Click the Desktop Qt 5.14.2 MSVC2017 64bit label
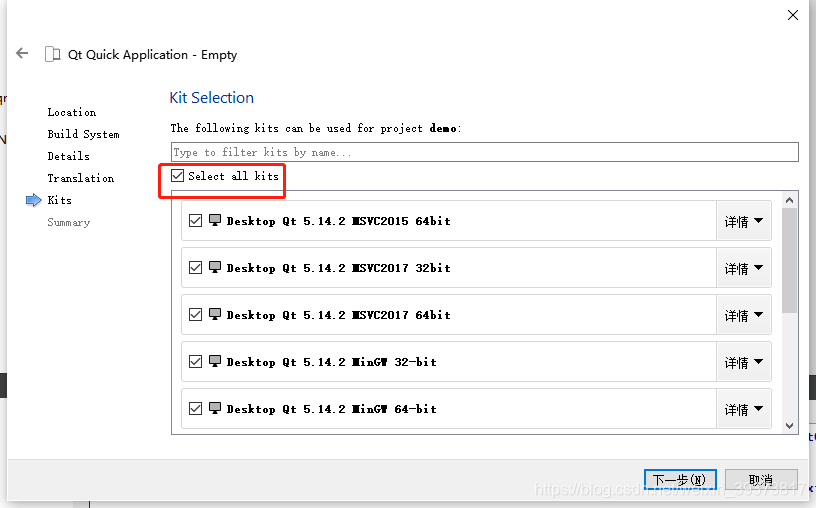The width and height of the screenshot is (816, 508). 339,315
